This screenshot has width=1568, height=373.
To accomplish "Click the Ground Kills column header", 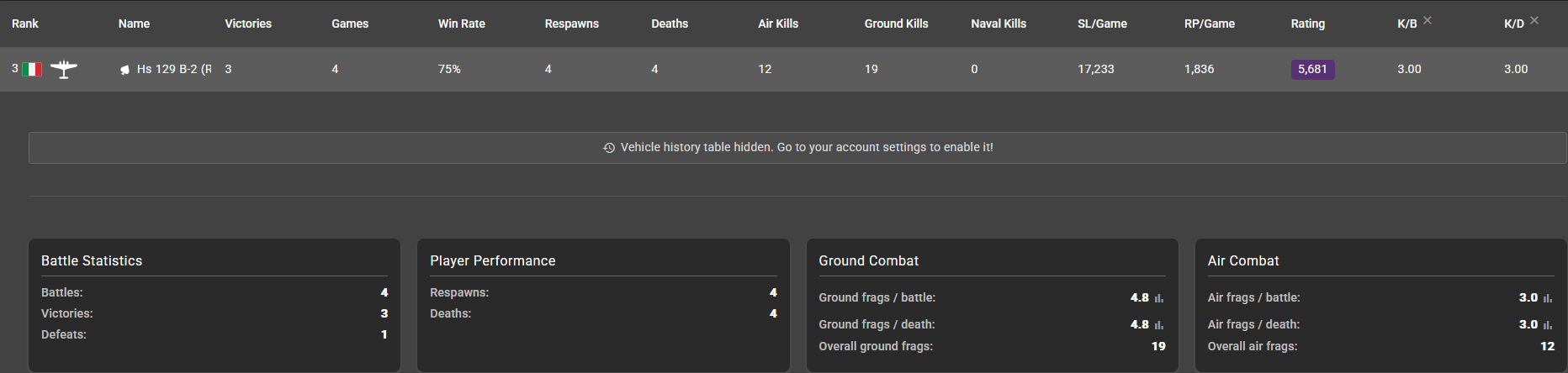I will tap(896, 24).
